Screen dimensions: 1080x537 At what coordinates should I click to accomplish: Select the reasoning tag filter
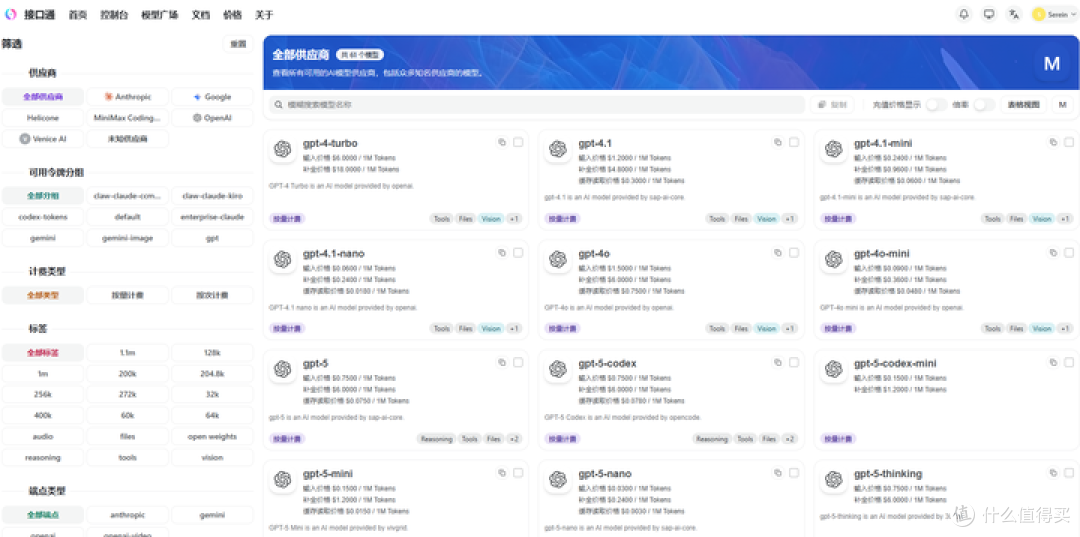click(43, 457)
